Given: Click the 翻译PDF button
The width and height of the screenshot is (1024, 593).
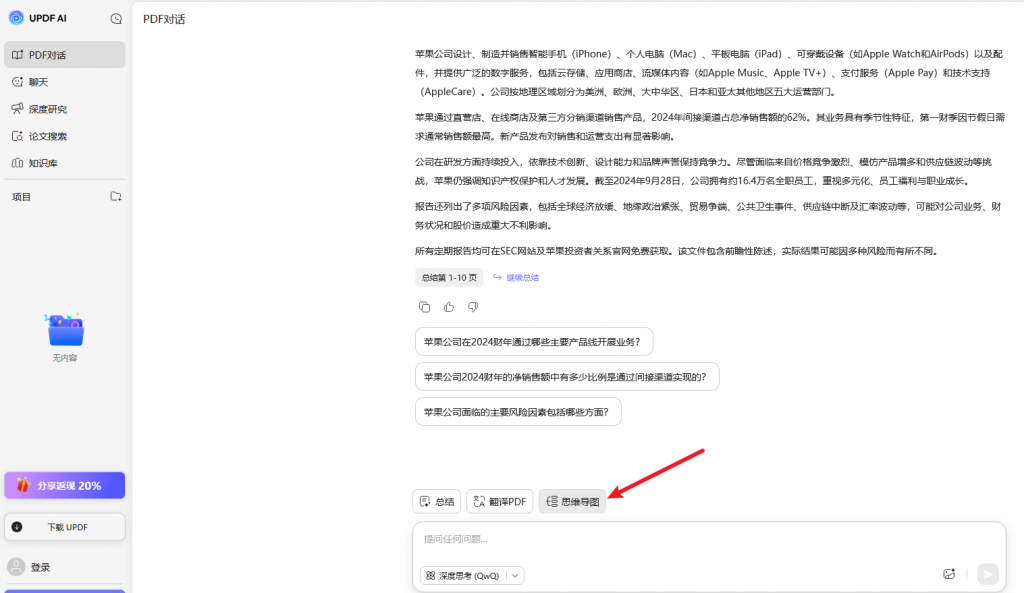Looking at the screenshot, I should click(x=500, y=502).
